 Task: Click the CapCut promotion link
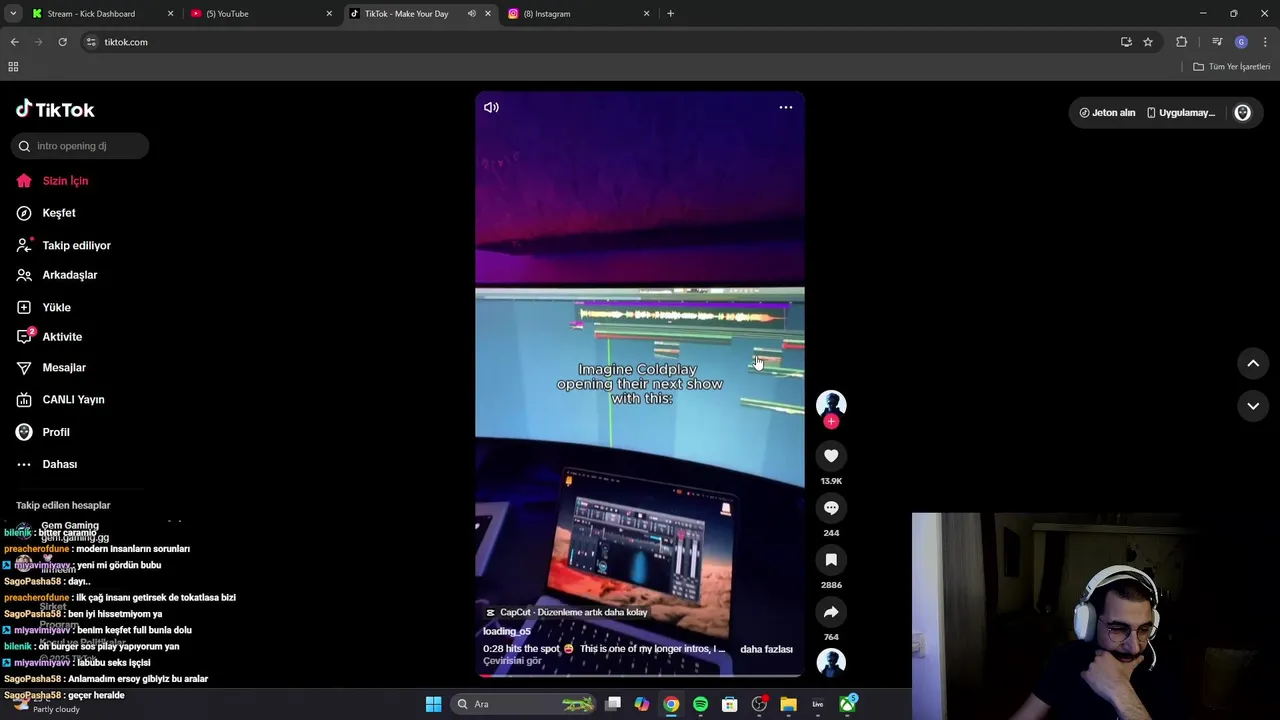[x=566, y=612]
